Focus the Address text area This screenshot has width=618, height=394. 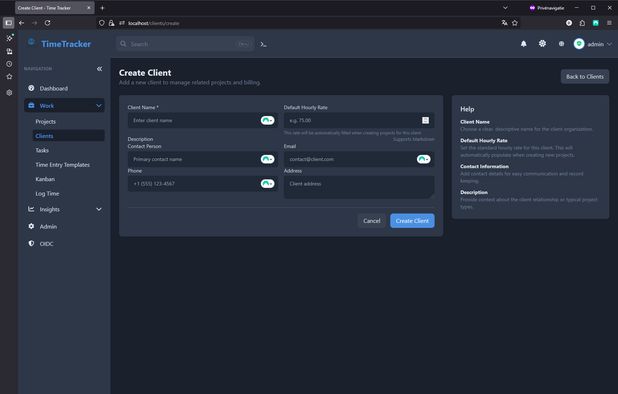359,187
